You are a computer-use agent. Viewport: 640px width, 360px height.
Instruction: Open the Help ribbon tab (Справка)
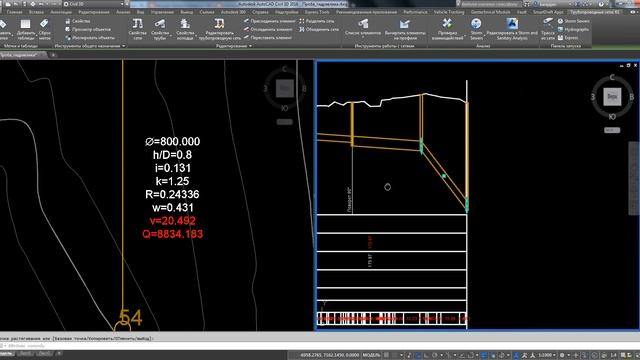(x=260, y=12)
